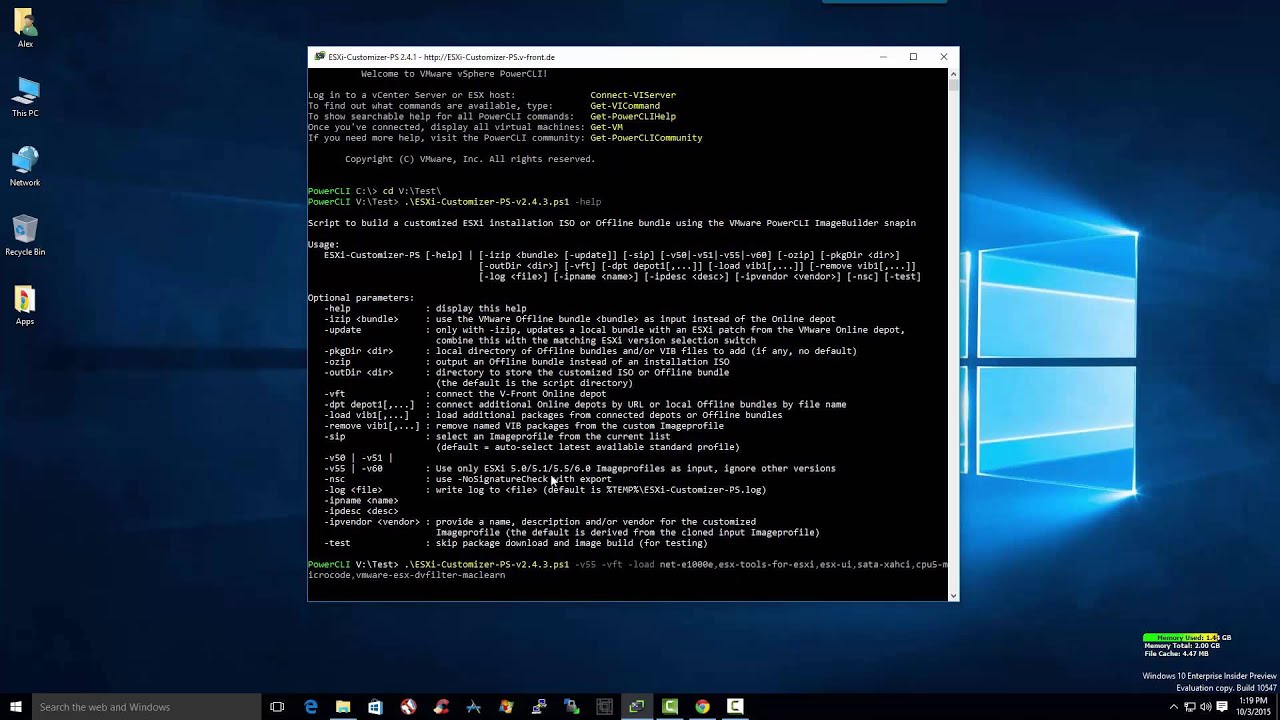Click the ESXi-Customizer-PS window title text

click(x=442, y=57)
